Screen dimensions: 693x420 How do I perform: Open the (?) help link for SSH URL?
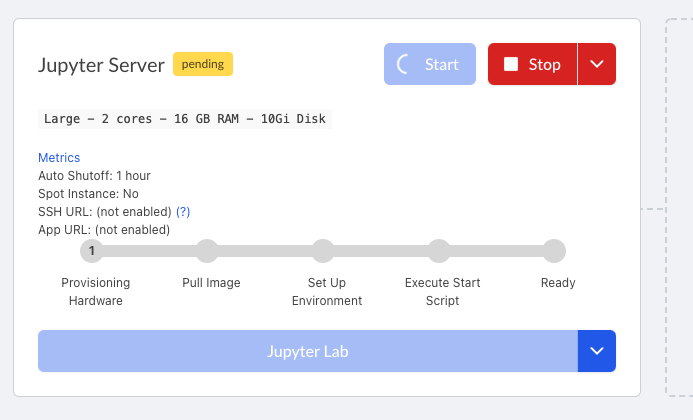[x=183, y=212]
